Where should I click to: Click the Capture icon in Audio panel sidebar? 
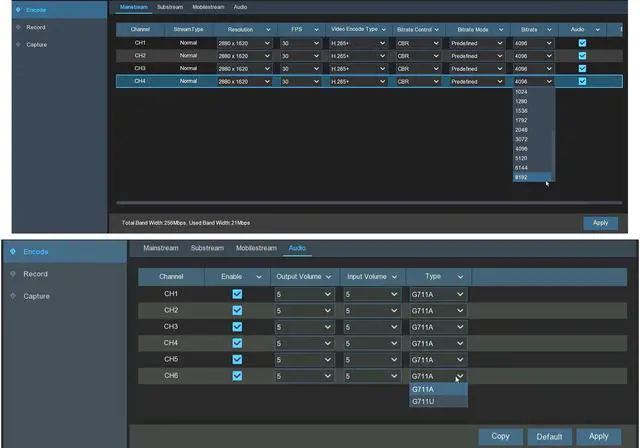[x=13, y=296]
